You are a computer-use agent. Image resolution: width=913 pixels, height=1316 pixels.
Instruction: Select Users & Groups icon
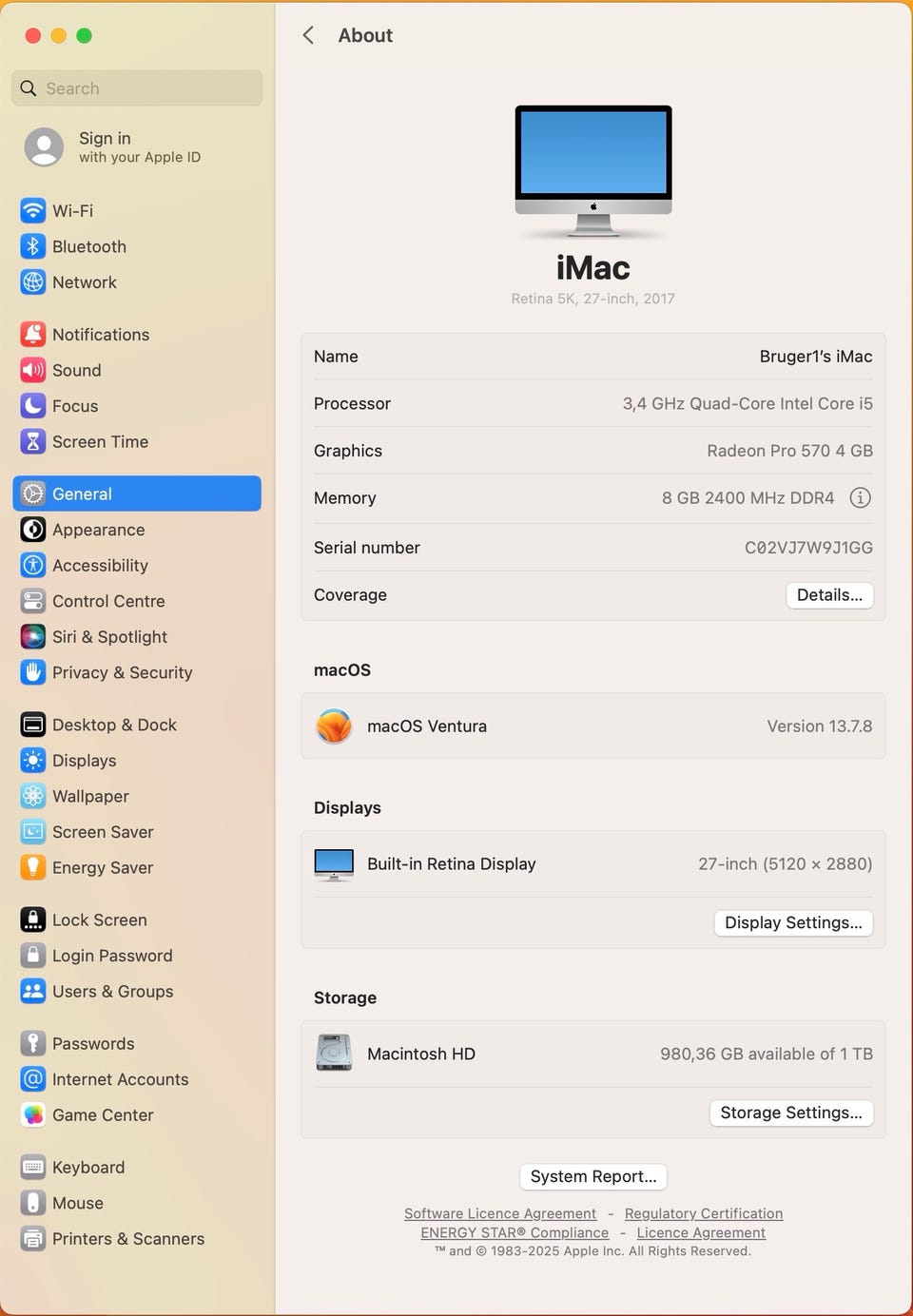(33, 991)
